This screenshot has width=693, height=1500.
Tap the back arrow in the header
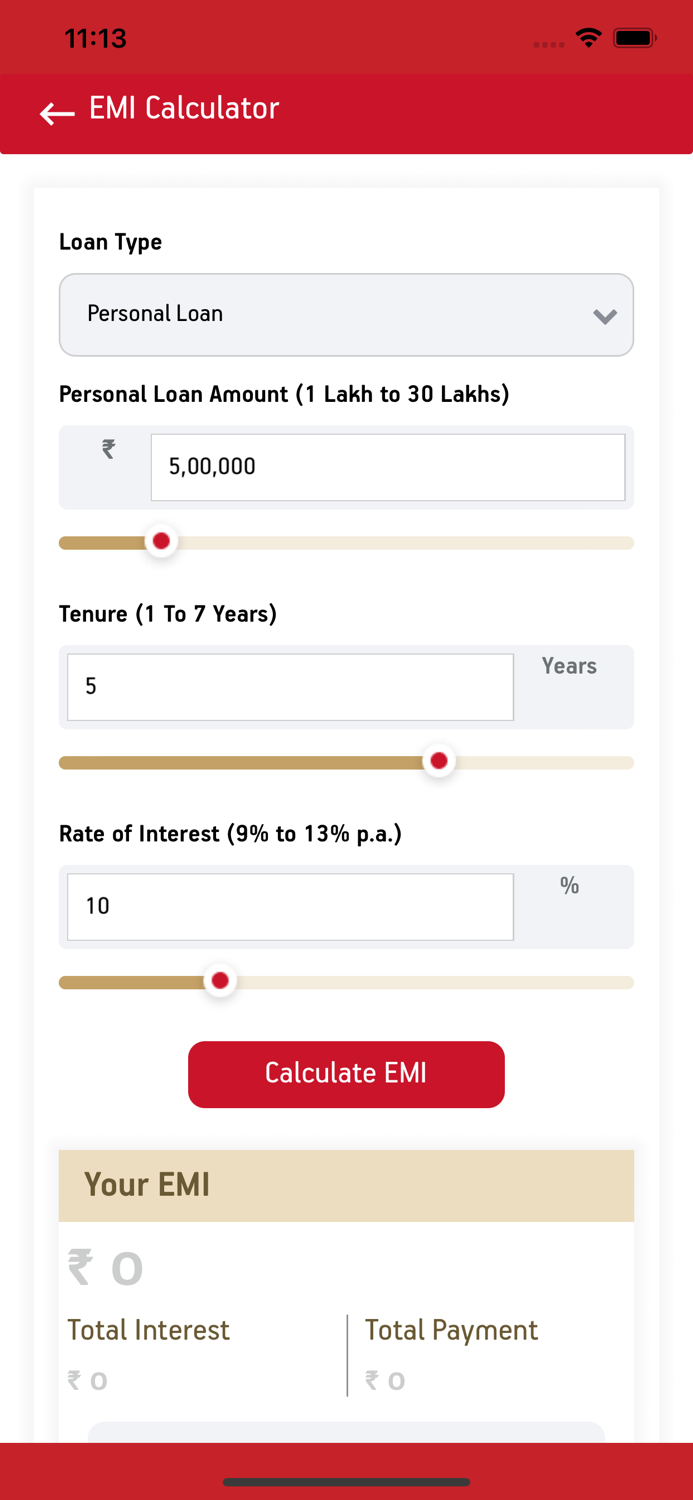[x=56, y=113]
